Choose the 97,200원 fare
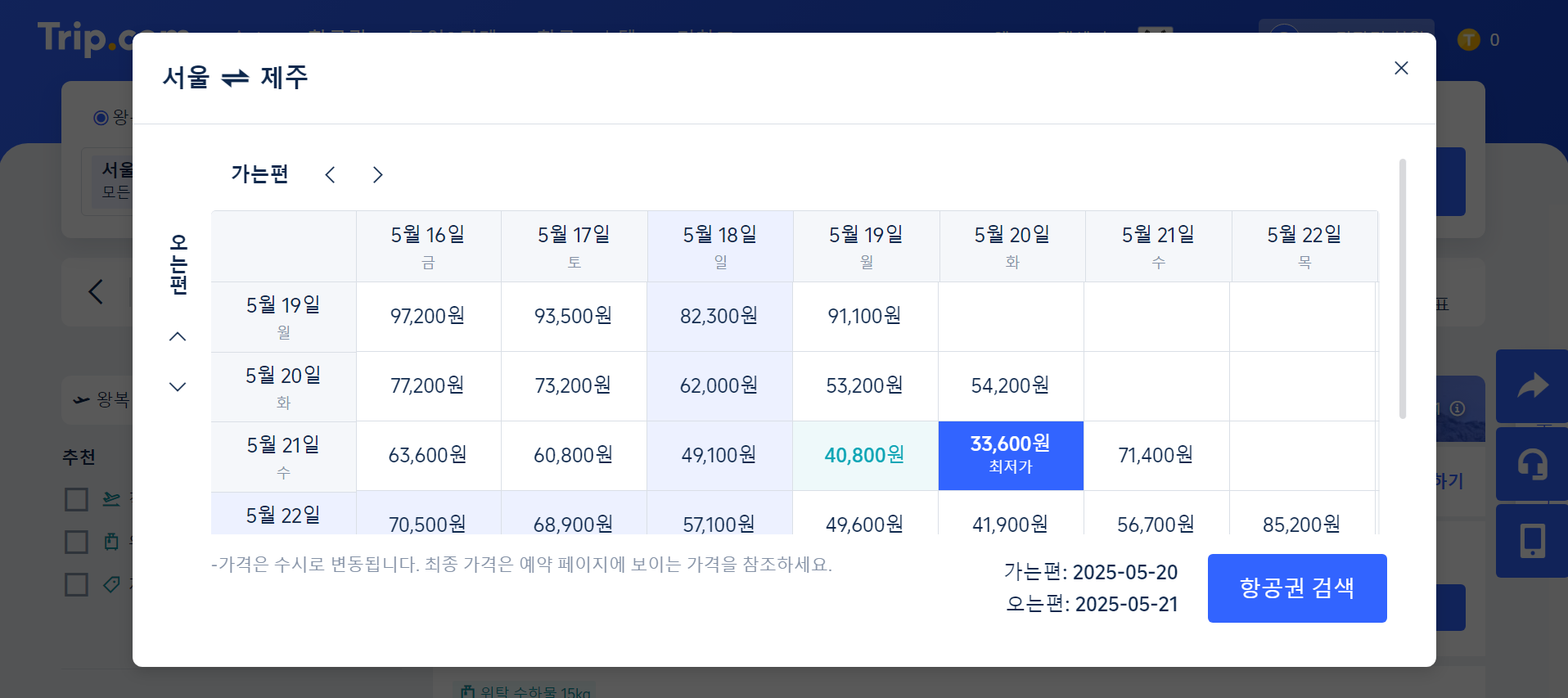Viewport: 1568px width, 698px height. click(x=428, y=316)
